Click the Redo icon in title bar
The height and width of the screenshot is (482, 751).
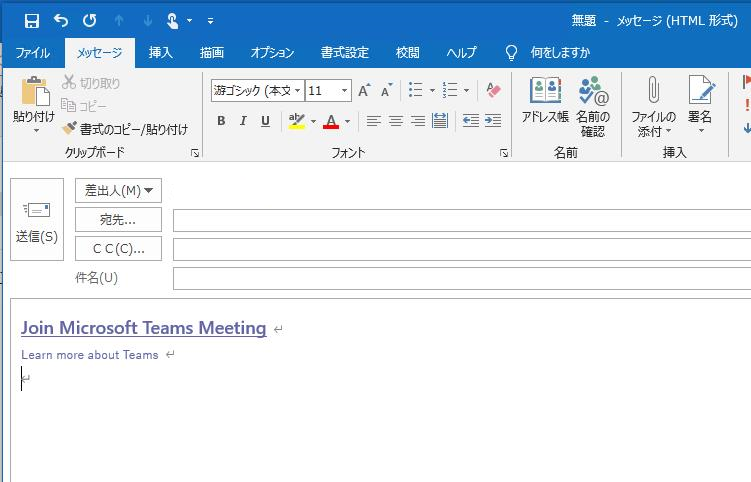click(90, 21)
